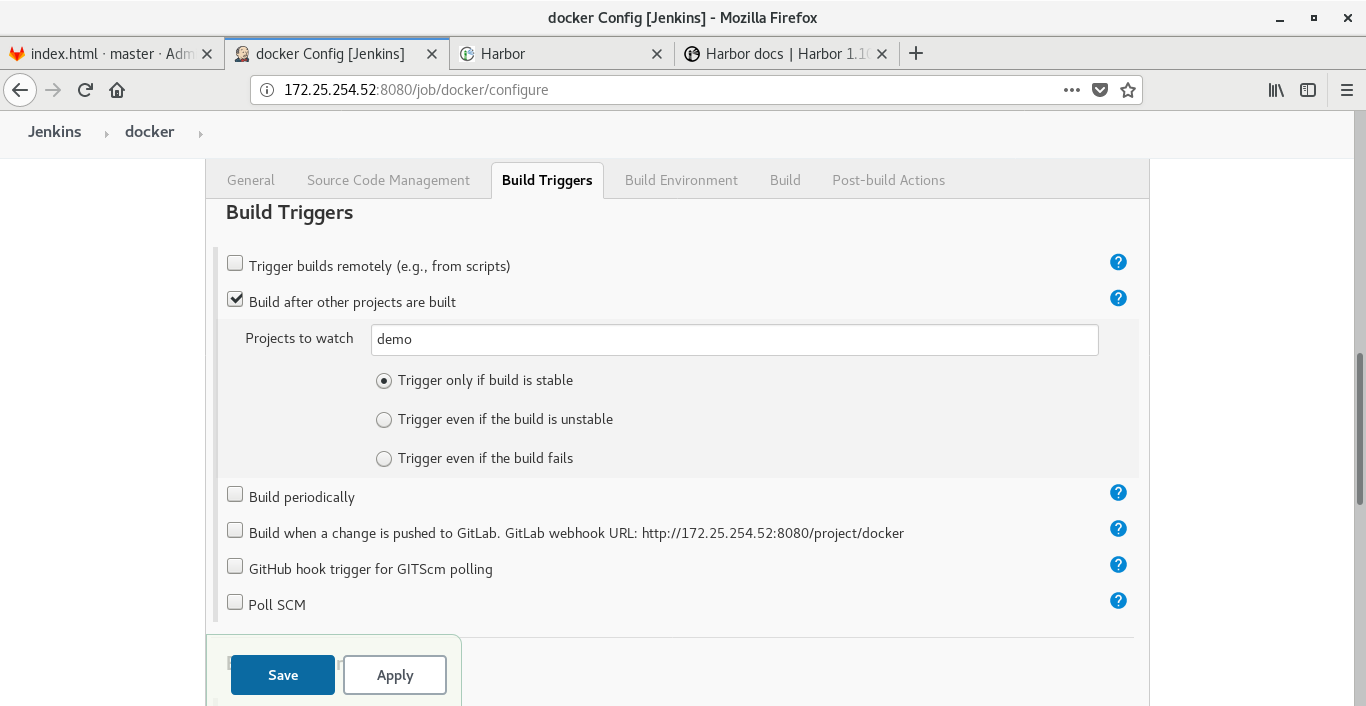Open Firefox hamburger menu
Viewport: 1366px width, 706px height.
point(1346,90)
